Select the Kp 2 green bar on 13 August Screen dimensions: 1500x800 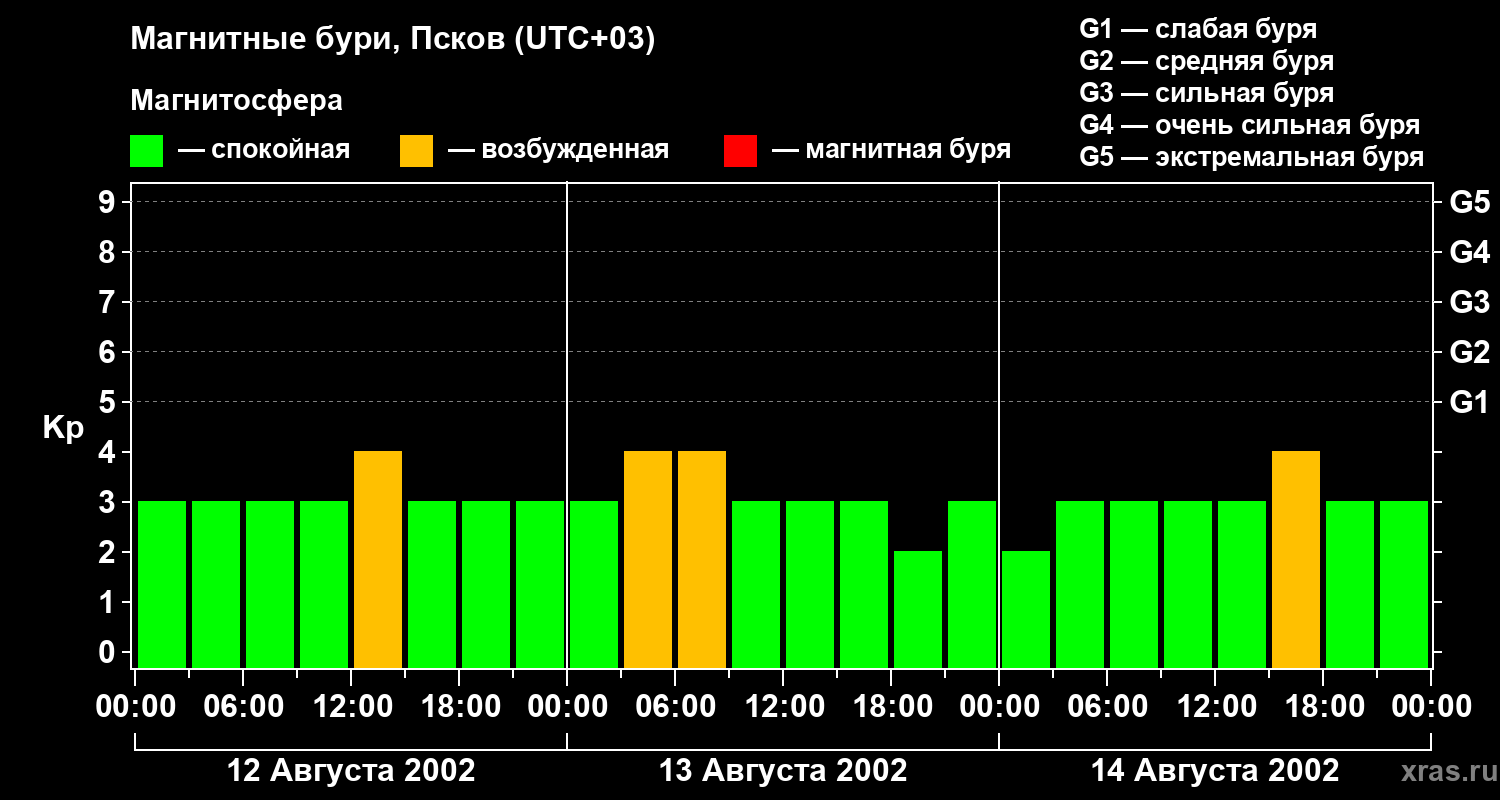click(x=918, y=609)
